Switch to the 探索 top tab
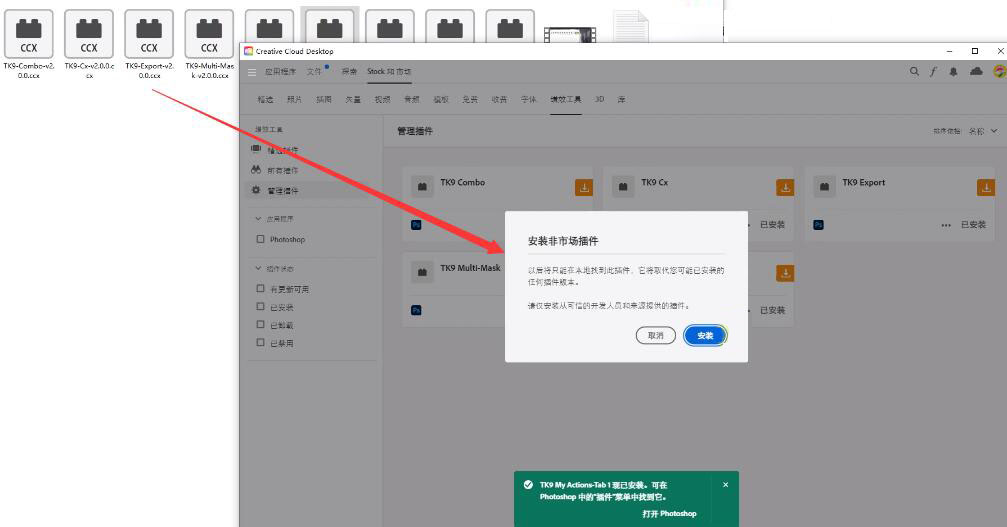The height and width of the screenshot is (527, 1007). [x=349, y=72]
